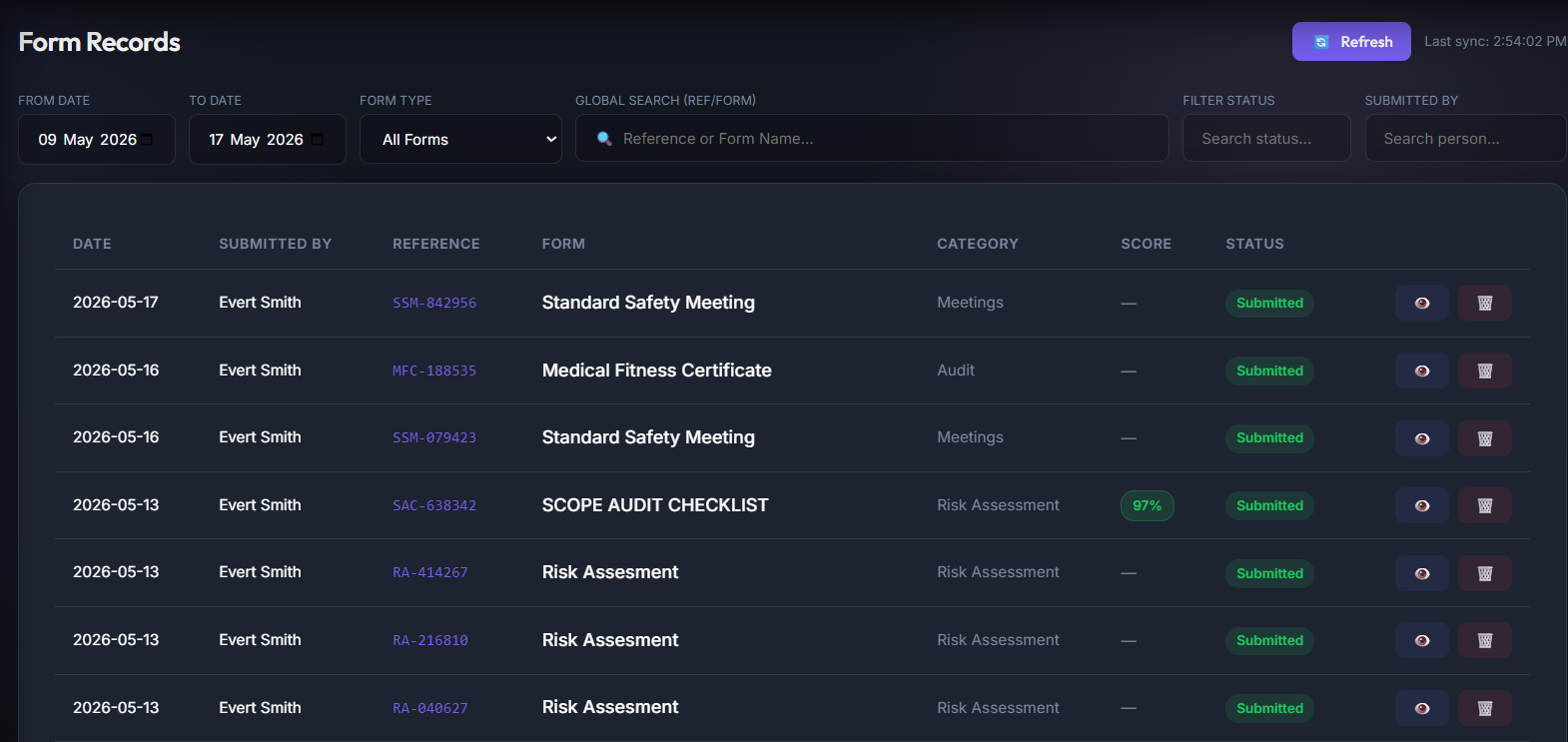Click the Submitted By column header

point(276,244)
